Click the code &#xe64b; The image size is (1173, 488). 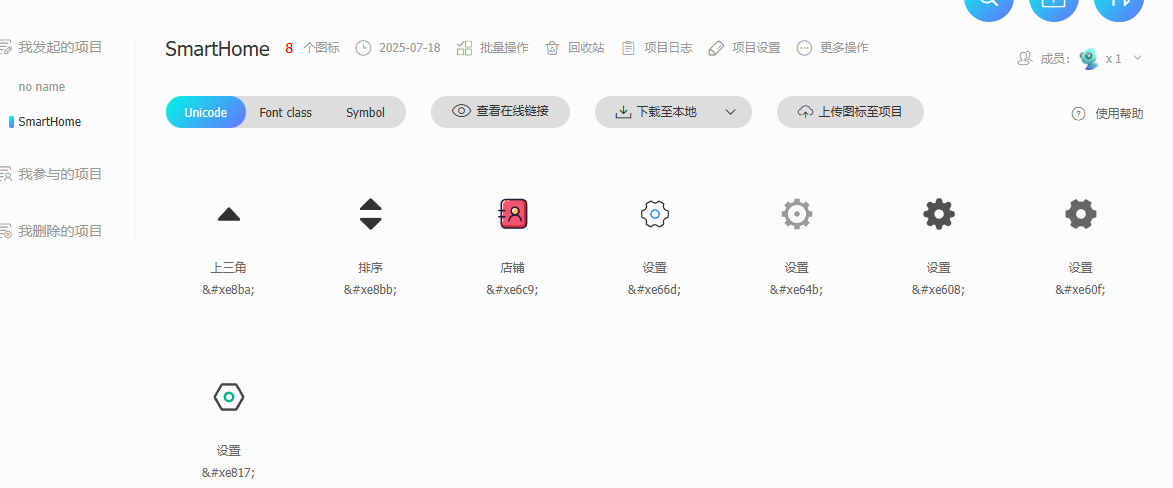tap(797, 290)
